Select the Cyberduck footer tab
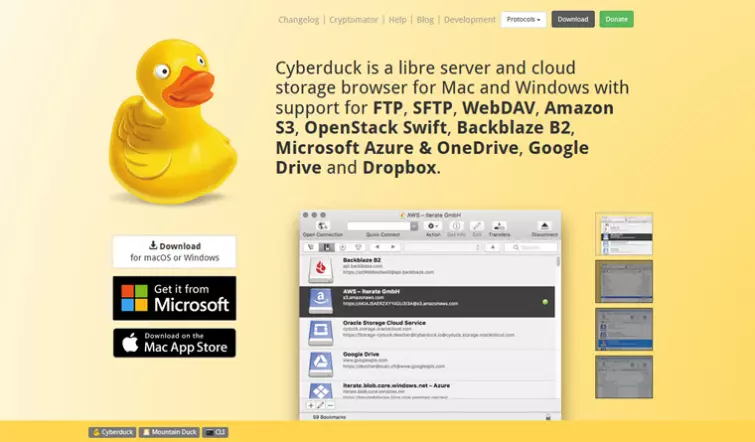755x442 pixels. tap(112, 432)
